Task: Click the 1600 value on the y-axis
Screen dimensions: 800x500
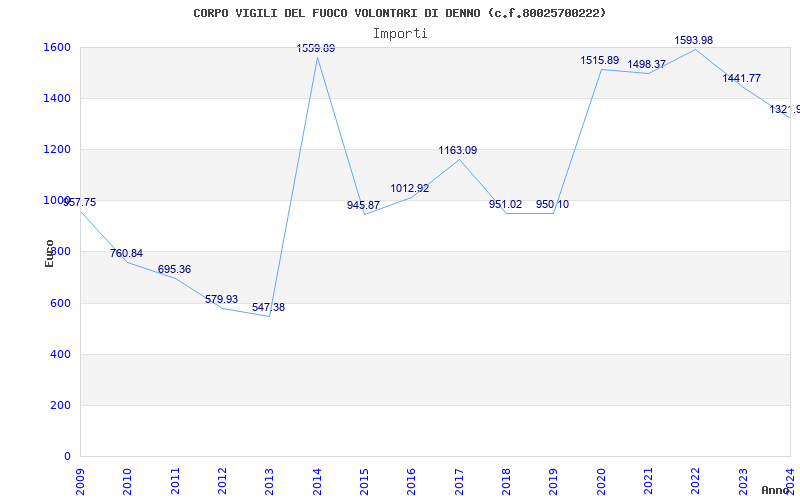Action: point(56,47)
